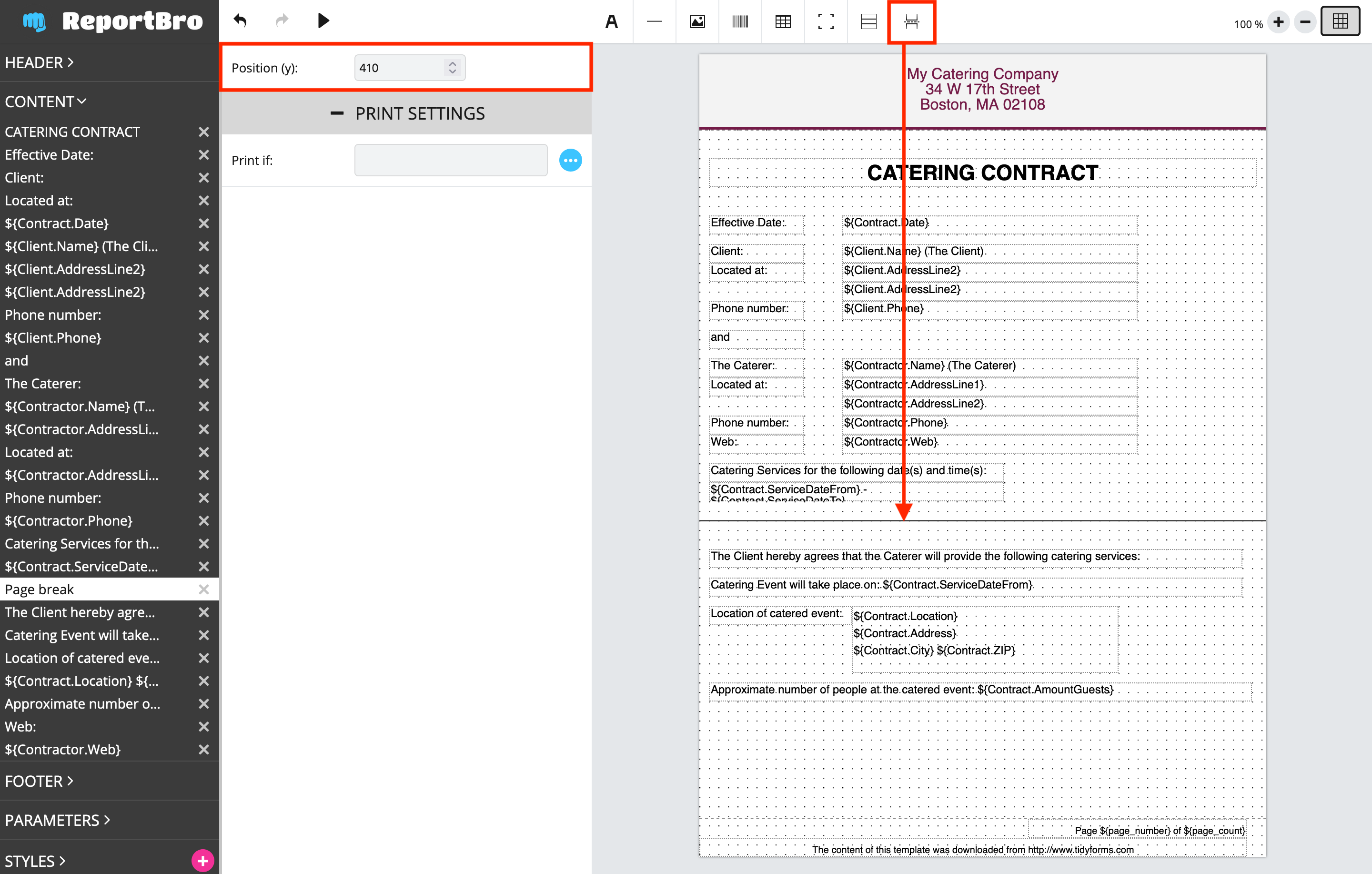Select the section element tool
The width and height of the screenshot is (1372, 874).
coord(868,21)
